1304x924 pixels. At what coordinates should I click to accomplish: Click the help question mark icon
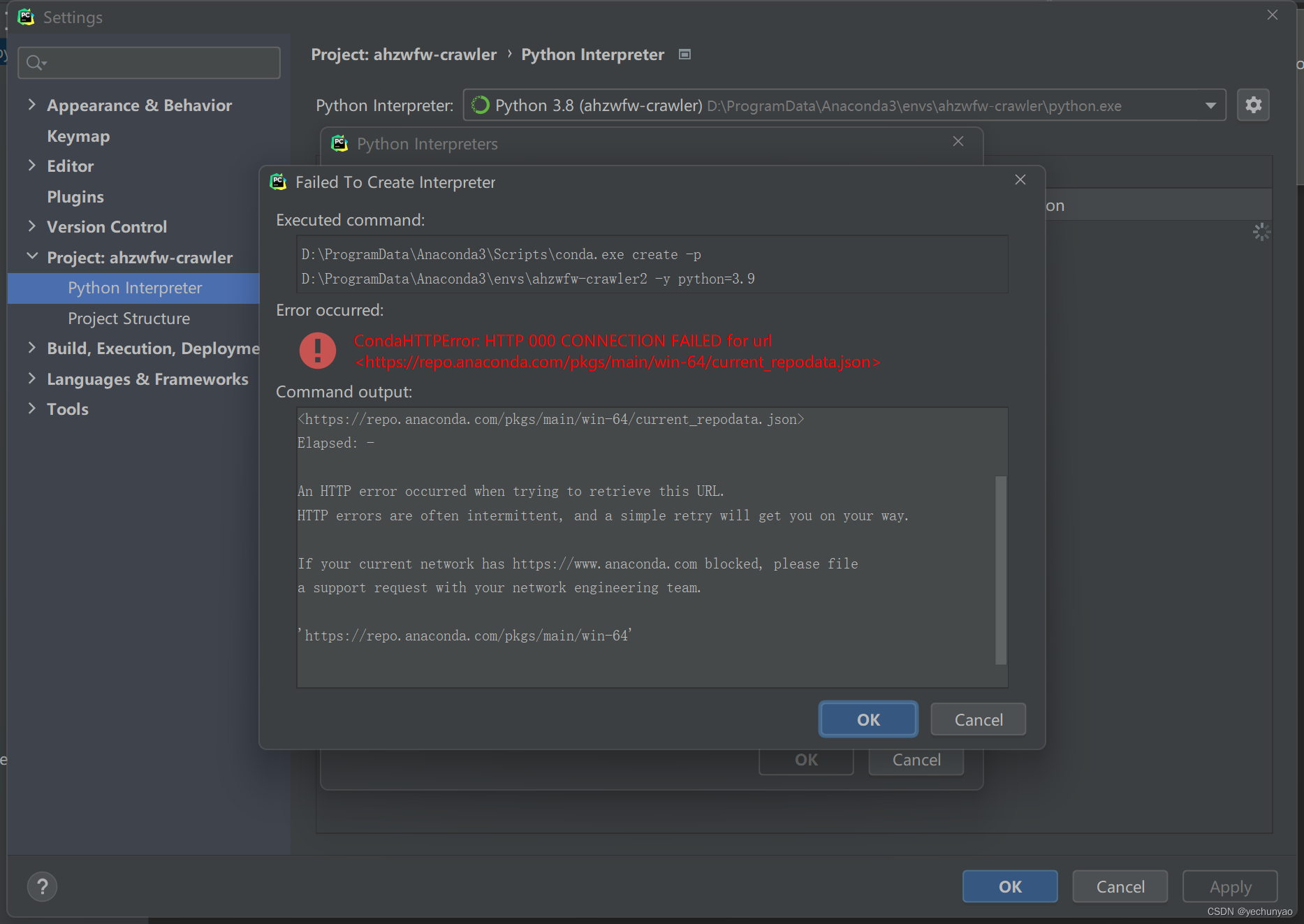point(42,886)
